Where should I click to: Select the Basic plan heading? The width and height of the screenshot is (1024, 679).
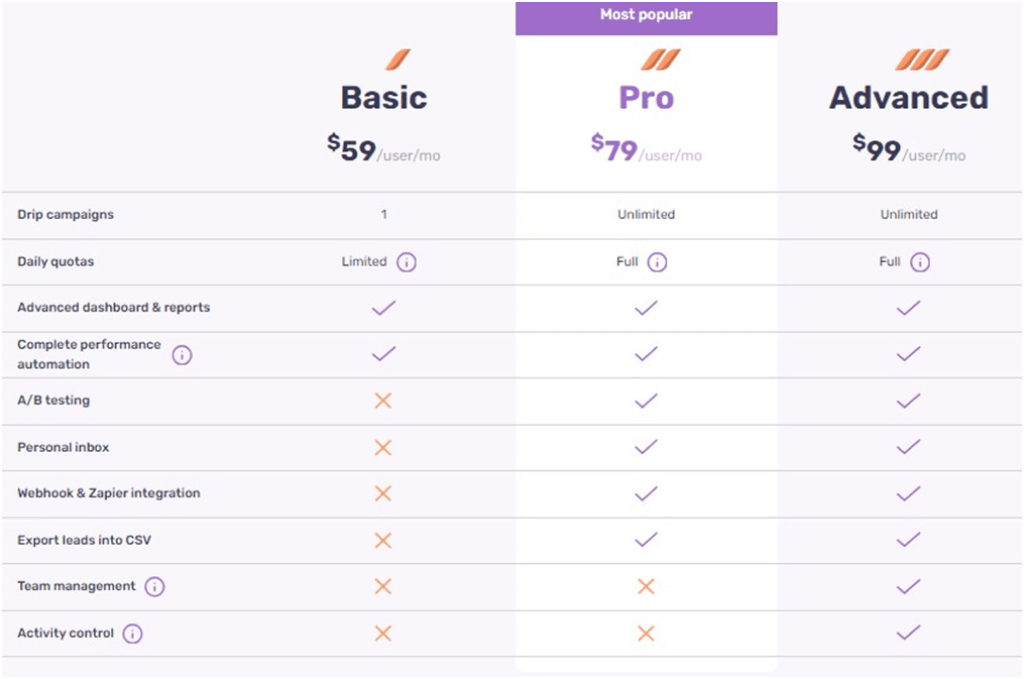point(384,98)
